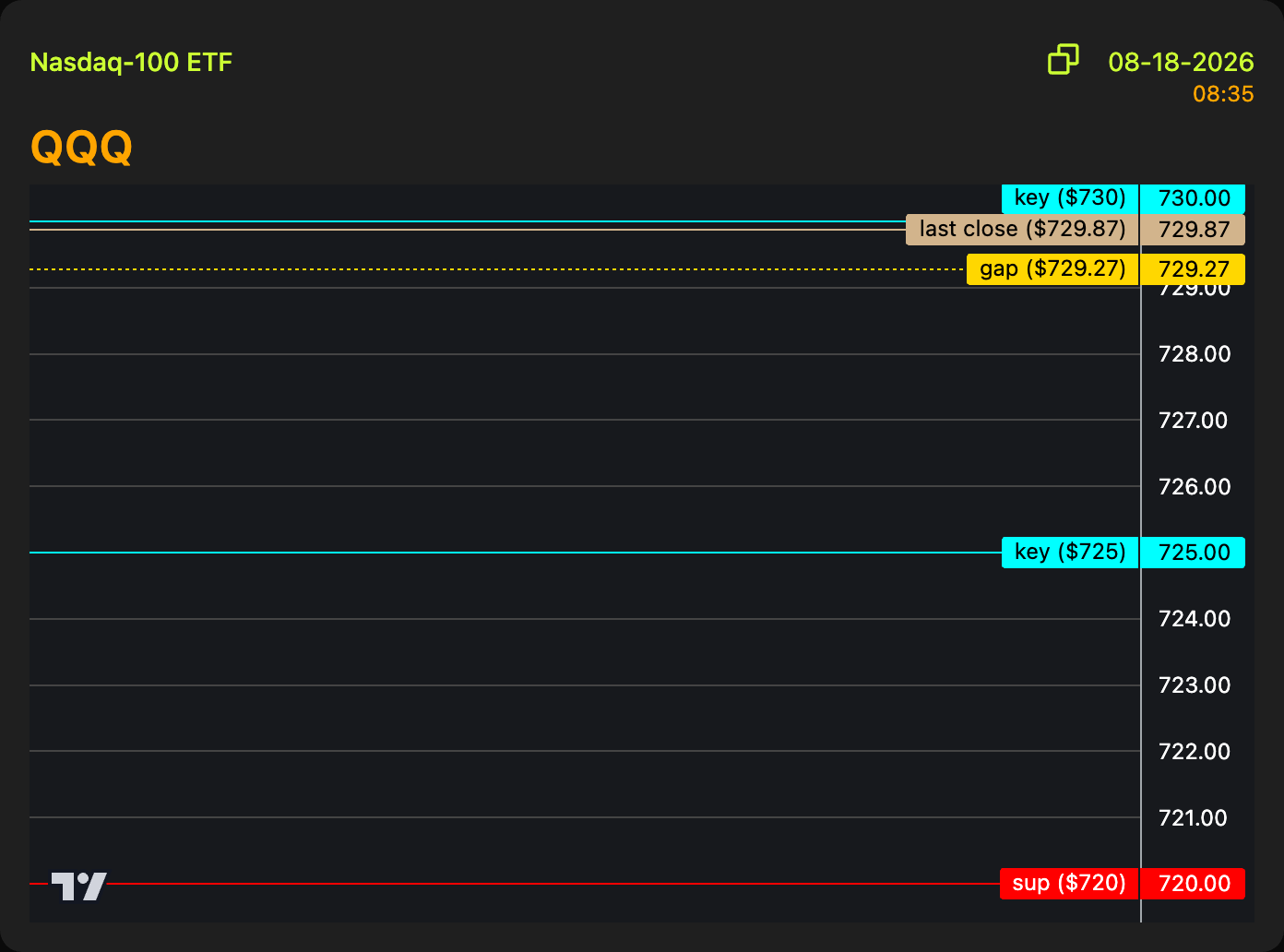Open the TradingView logo on the chart

[x=79, y=886]
